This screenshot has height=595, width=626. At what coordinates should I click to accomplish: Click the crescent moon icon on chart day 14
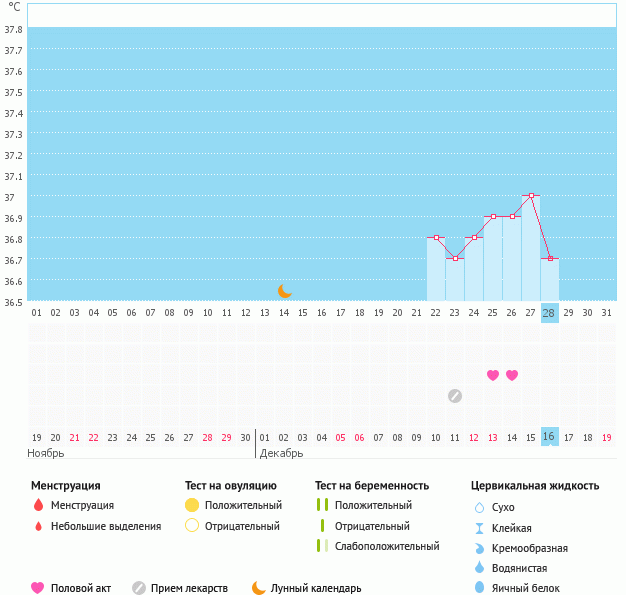coord(285,290)
